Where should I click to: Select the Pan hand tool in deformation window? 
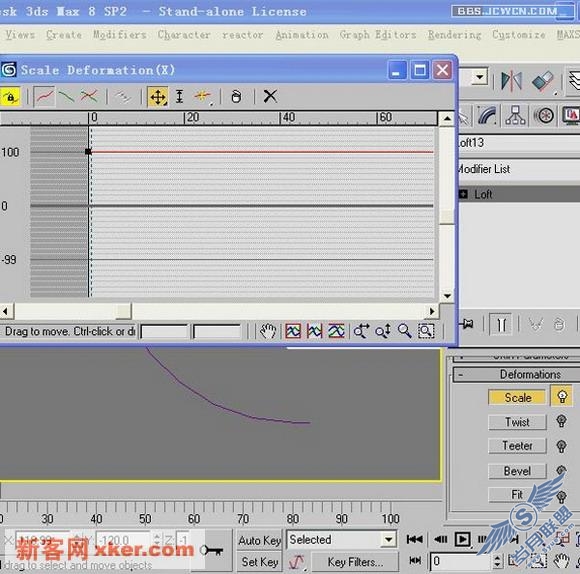tap(267, 331)
